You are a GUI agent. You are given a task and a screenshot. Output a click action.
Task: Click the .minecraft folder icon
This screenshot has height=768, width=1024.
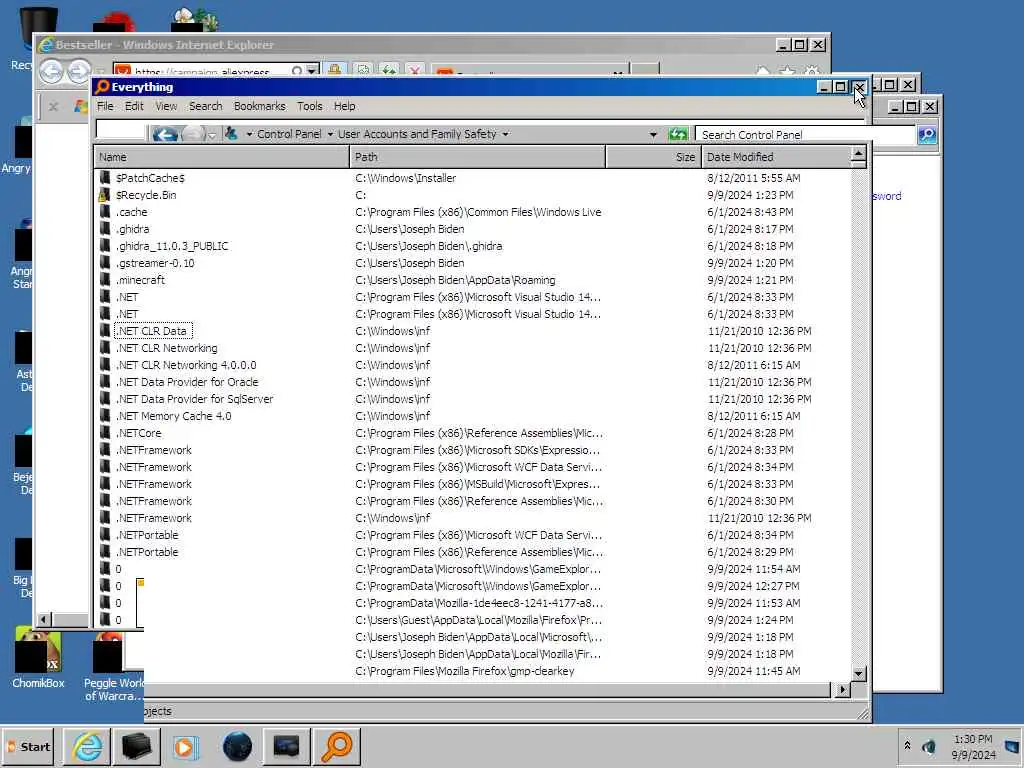point(104,280)
